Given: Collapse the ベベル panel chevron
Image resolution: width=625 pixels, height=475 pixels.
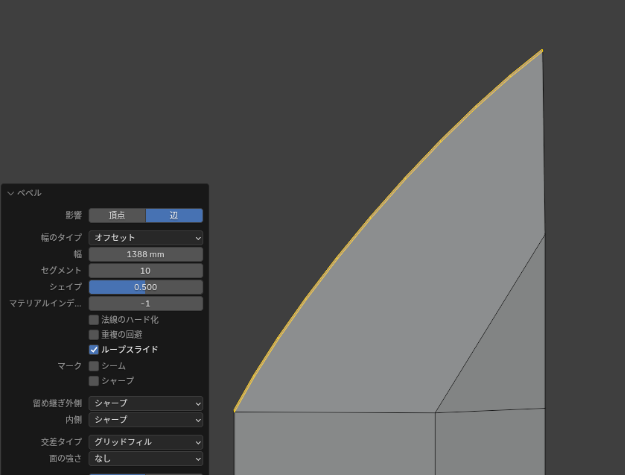Looking at the screenshot, I should (x=11, y=193).
